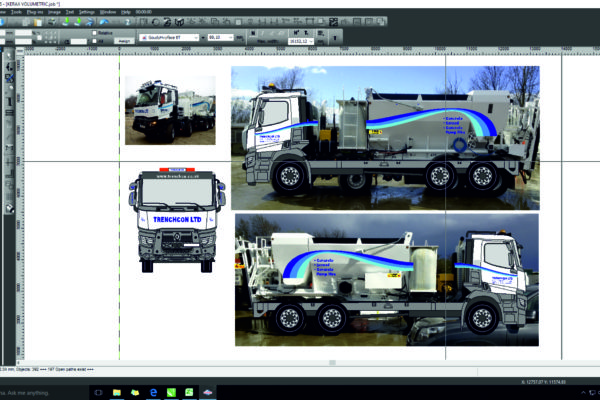Select the Measure tool in left toolbox
This screenshot has width=600, height=400.
tap(9, 148)
